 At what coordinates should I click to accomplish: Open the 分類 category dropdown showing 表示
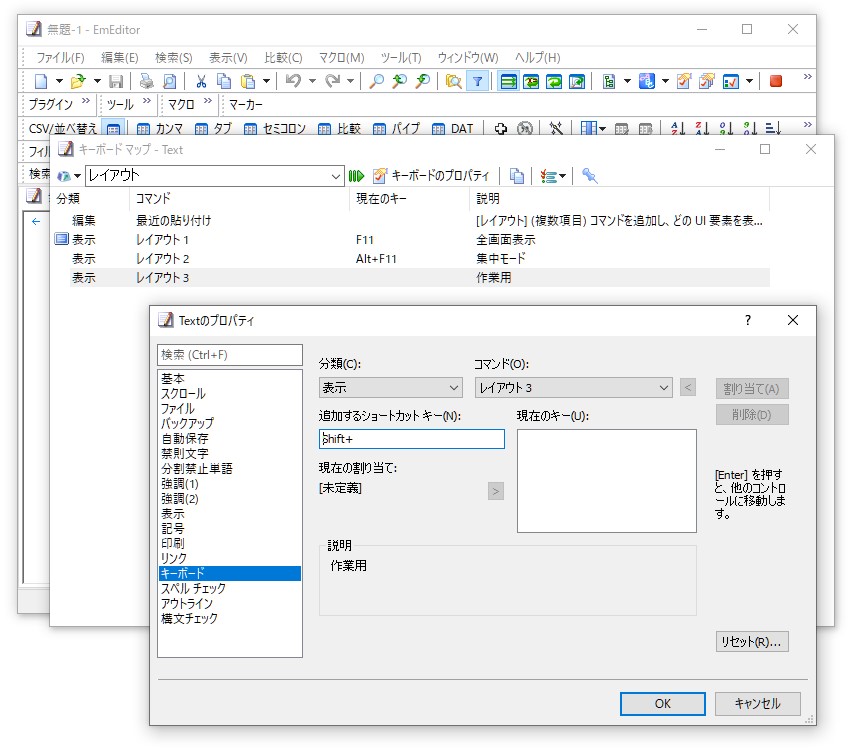[x=391, y=388]
